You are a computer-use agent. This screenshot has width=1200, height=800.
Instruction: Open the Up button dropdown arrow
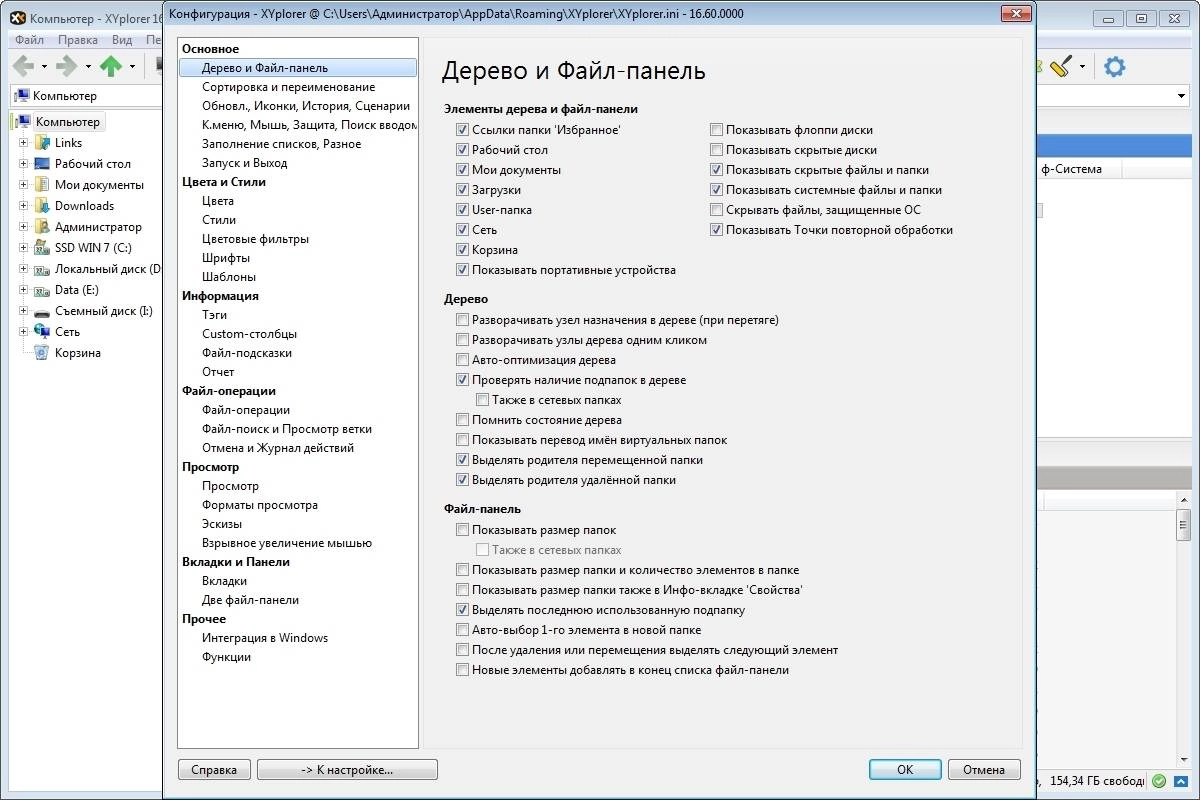click(132, 67)
